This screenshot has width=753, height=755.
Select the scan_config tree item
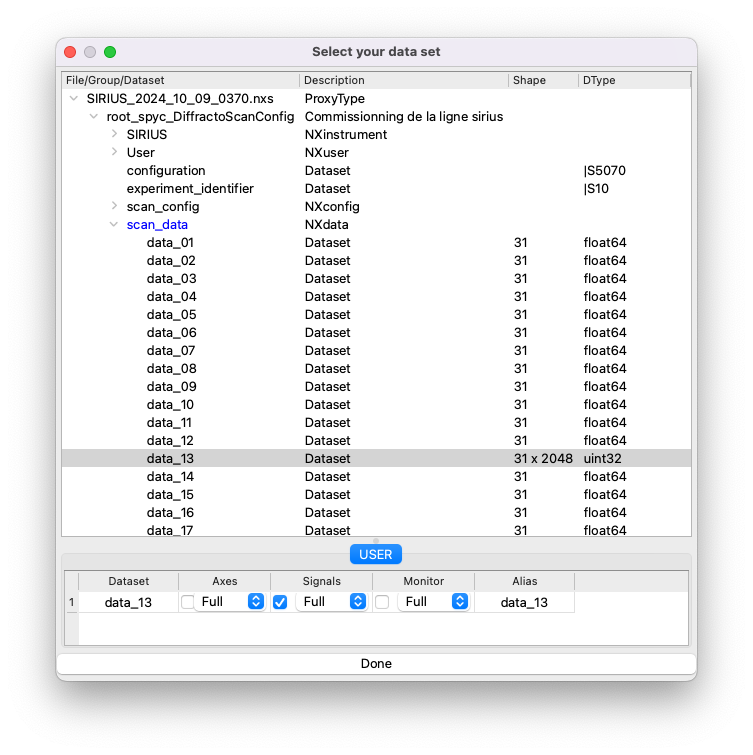tap(163, 207)
